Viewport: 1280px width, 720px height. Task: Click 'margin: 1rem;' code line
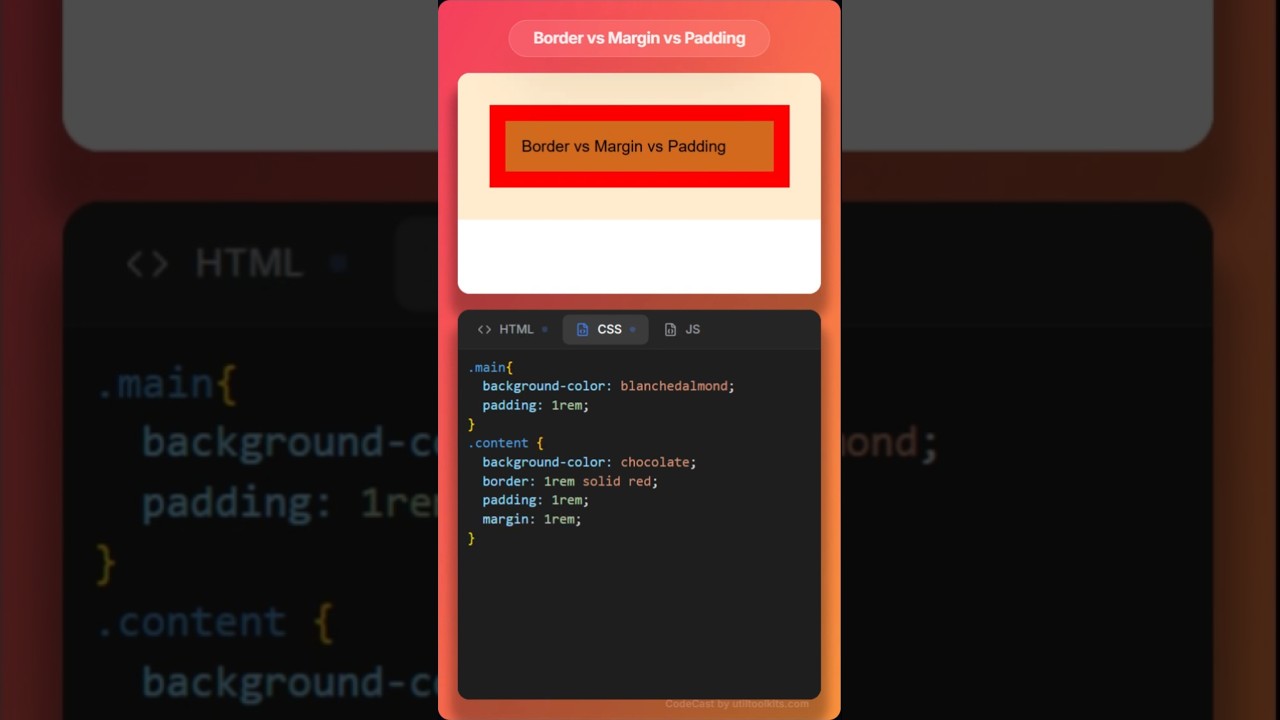532,519
